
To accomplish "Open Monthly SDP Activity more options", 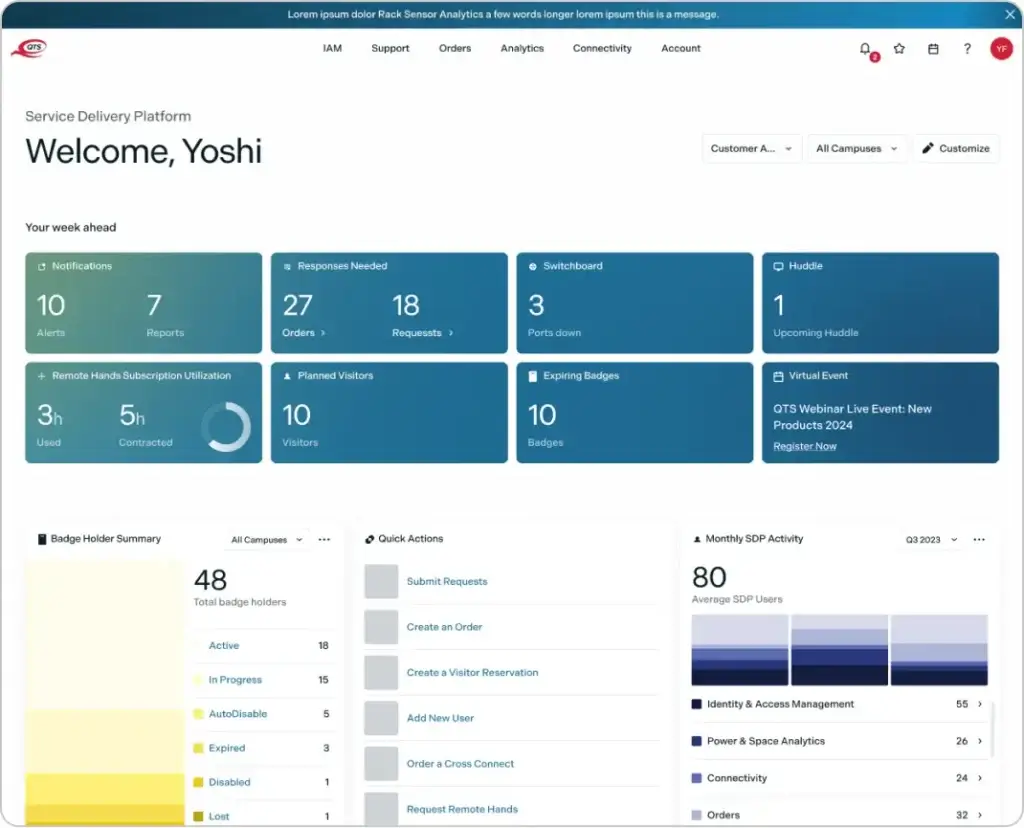I will (979, 540).
